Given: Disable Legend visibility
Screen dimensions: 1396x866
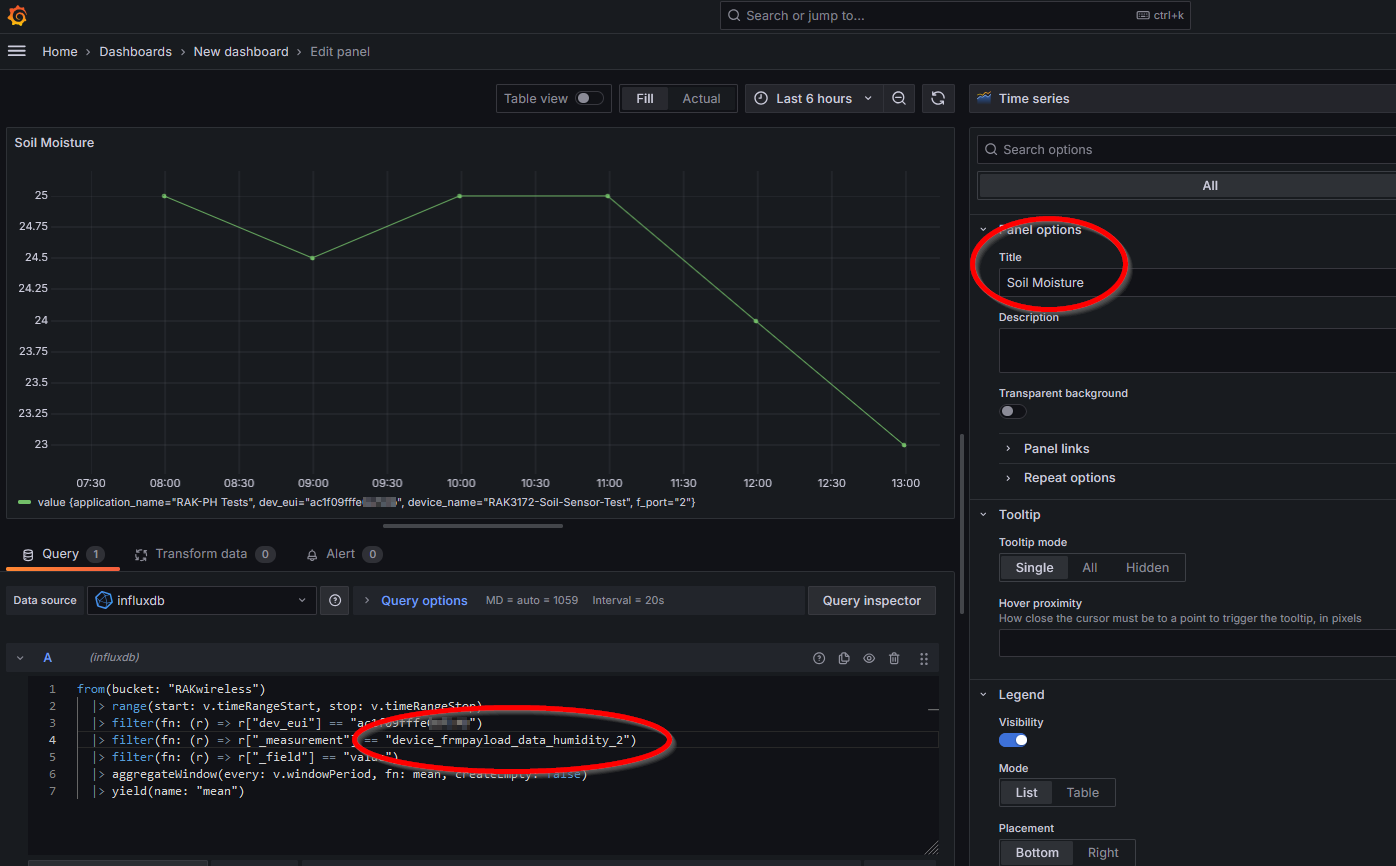Looking at the screenshot, I should (x=1013, y=739).
